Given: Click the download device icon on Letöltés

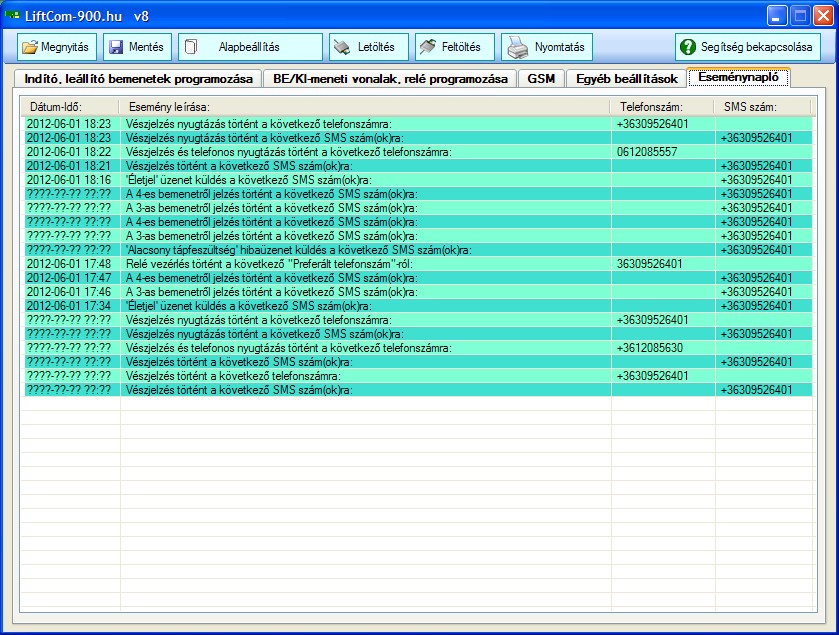Looking at the screenshot, I should point(342,47).
